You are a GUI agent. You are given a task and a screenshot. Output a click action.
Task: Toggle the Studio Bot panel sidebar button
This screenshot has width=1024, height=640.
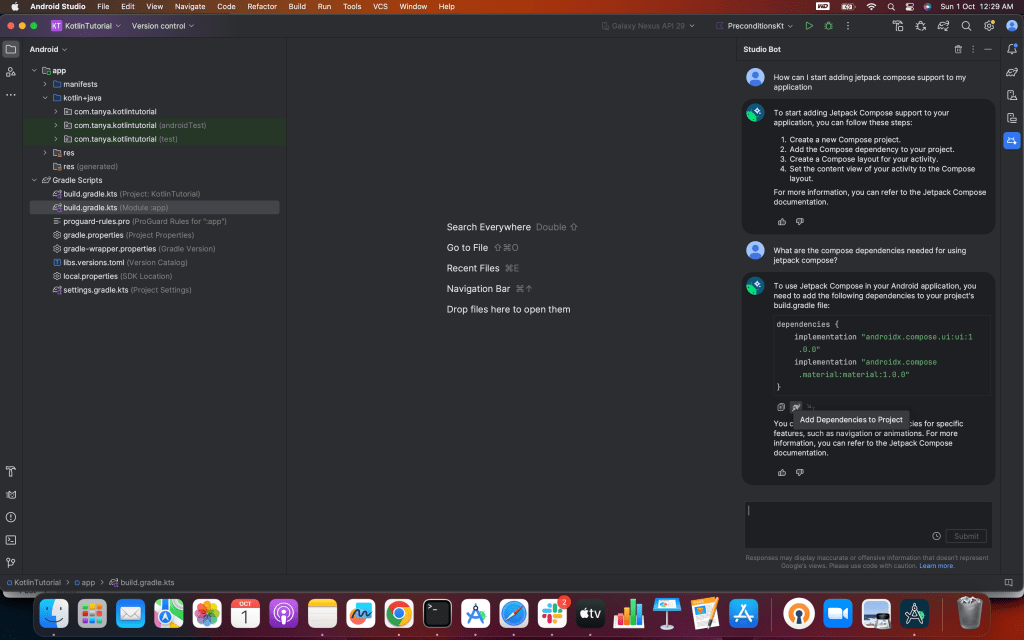[1012, 141]
